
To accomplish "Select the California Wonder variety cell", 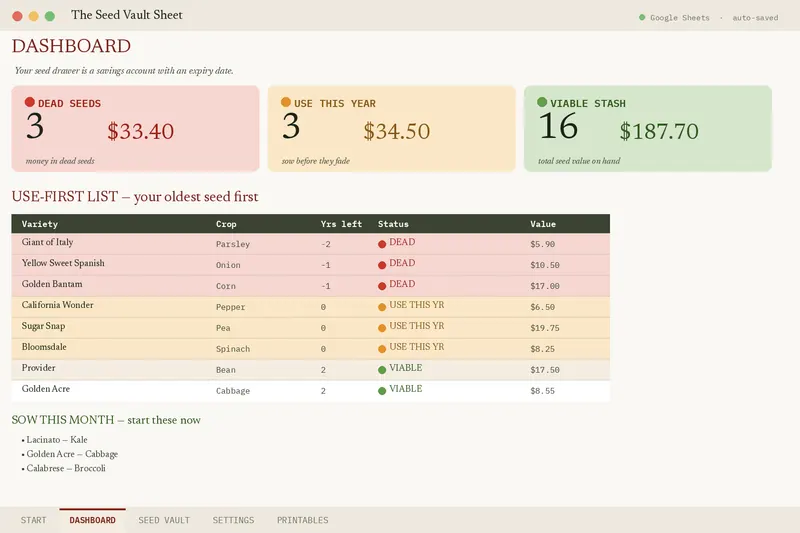I will coord(57,305).
